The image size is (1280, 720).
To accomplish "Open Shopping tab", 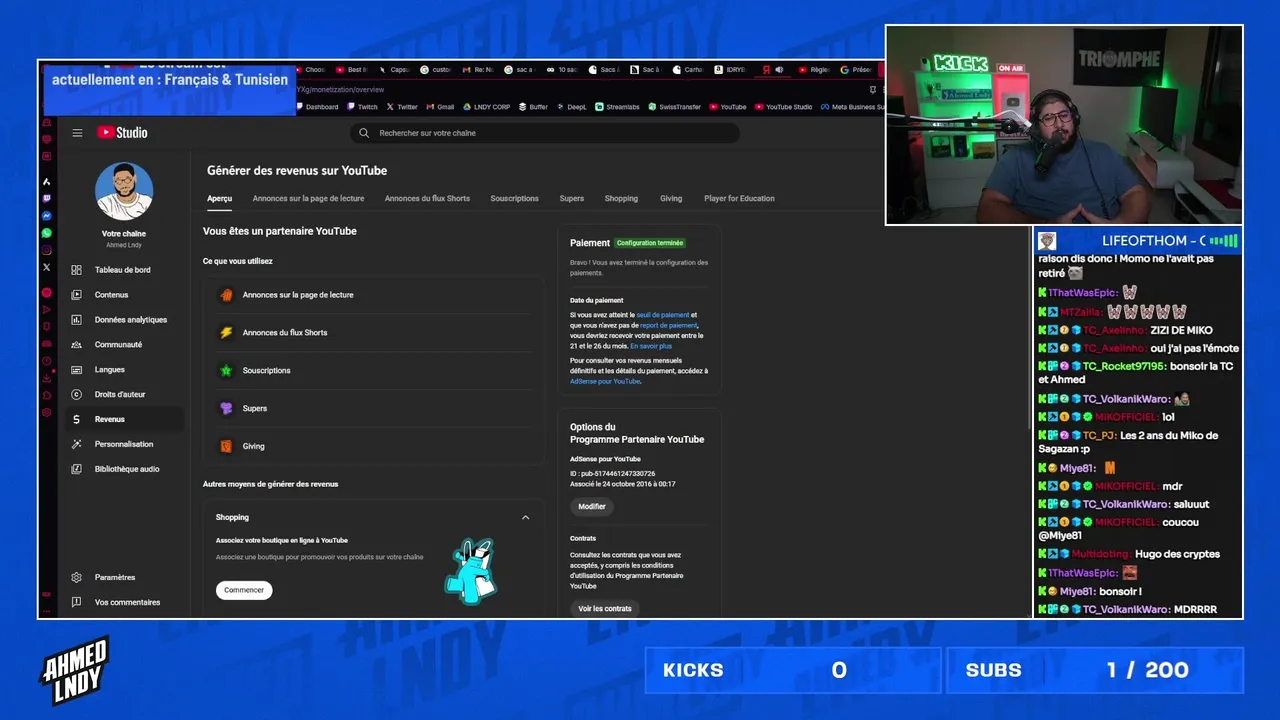I will [x=621, y=198].
